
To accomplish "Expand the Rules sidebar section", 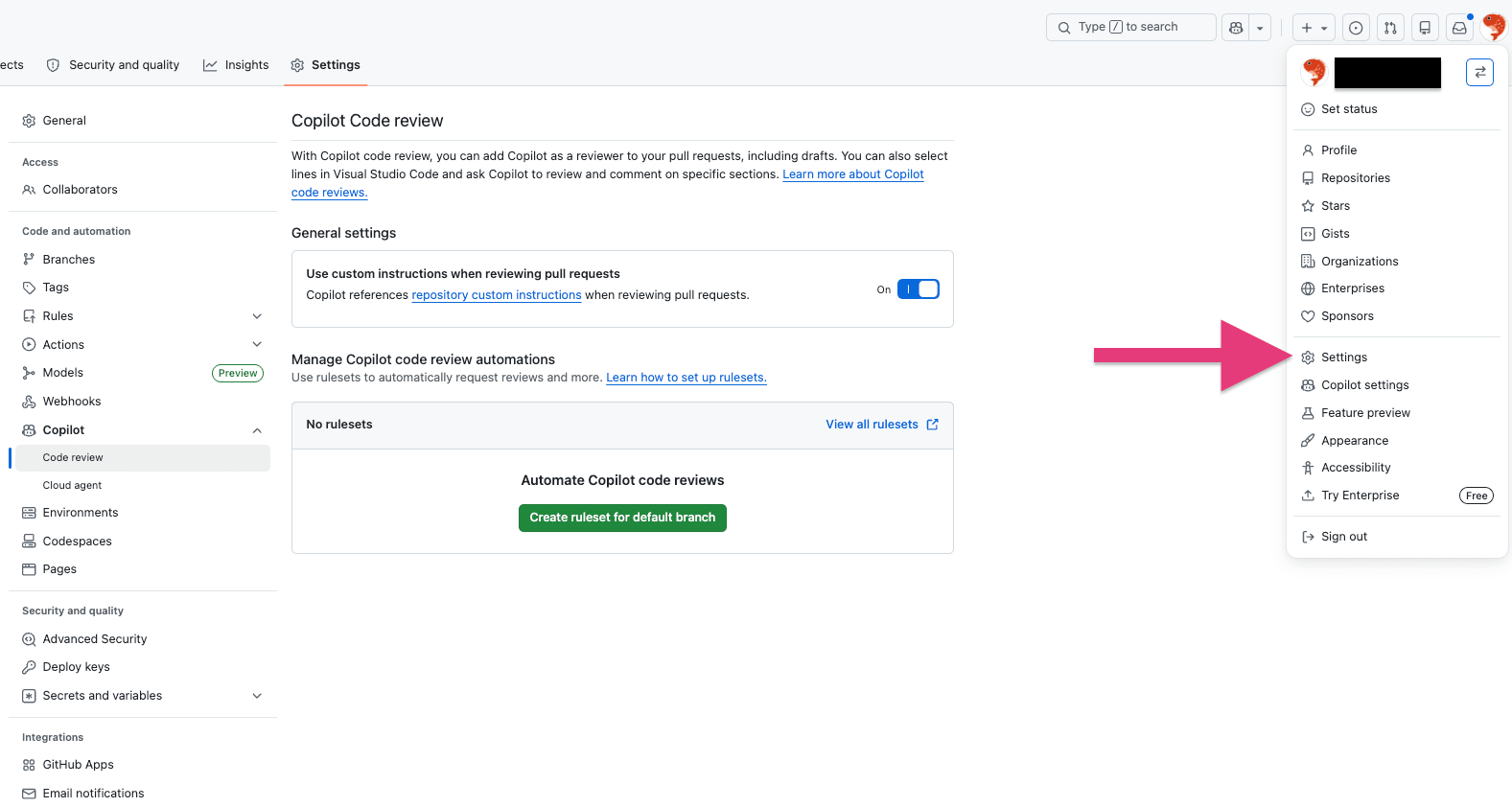I will point(257,316).
